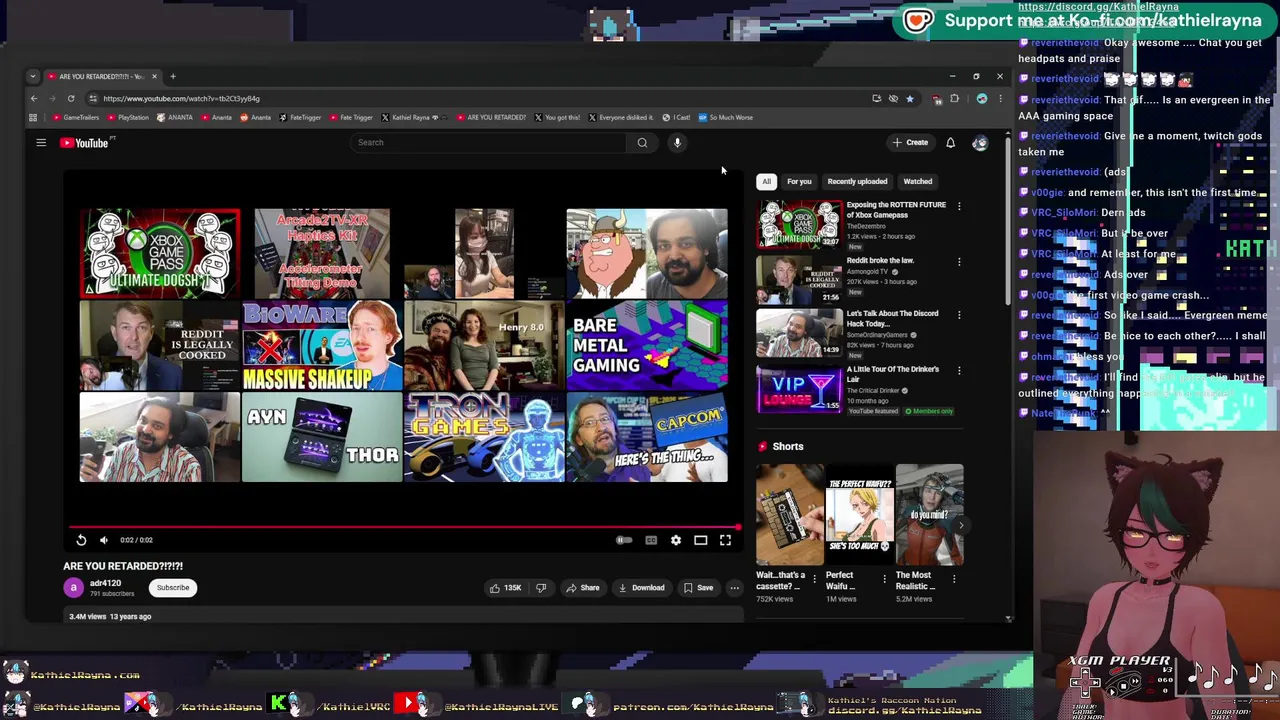The width and height of the screenshot is (1280, 720).
Task: Open the Create button
Action: point(911,143)
